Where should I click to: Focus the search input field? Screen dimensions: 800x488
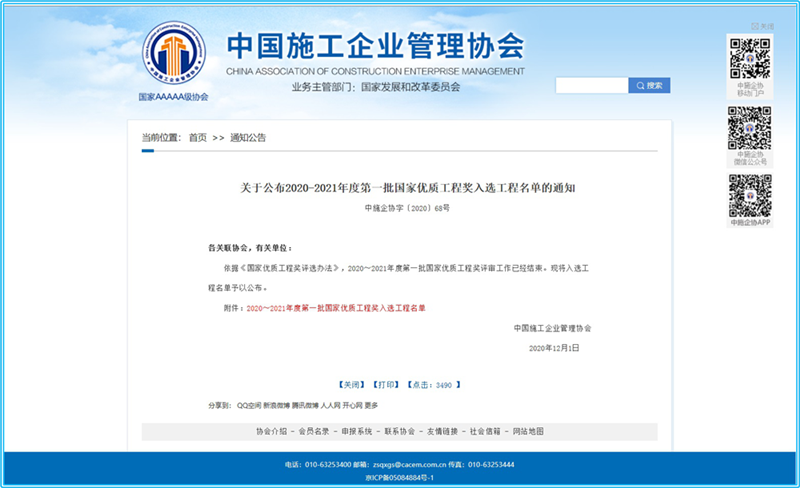[591, 86]
